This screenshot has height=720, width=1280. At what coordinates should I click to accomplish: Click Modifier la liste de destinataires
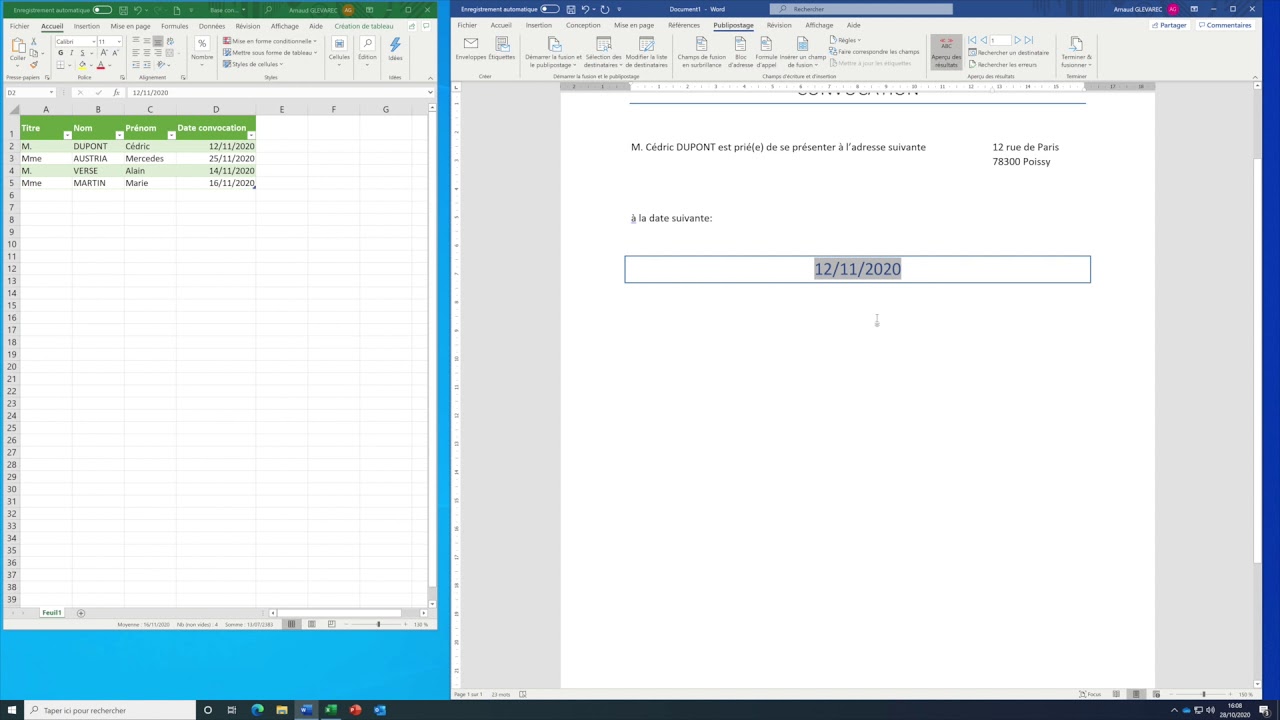646,52
